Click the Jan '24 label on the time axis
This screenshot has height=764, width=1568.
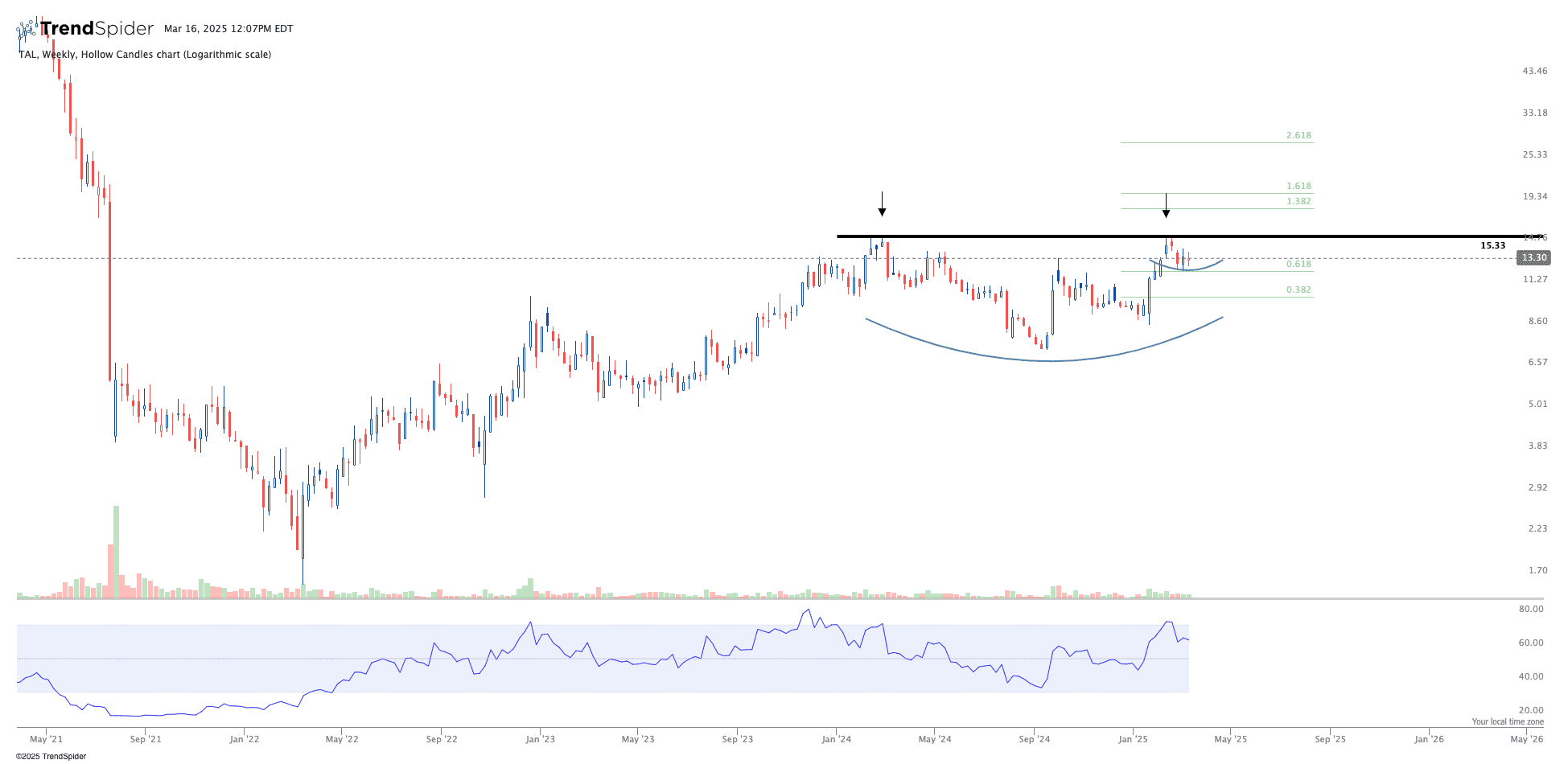point(837,739)
